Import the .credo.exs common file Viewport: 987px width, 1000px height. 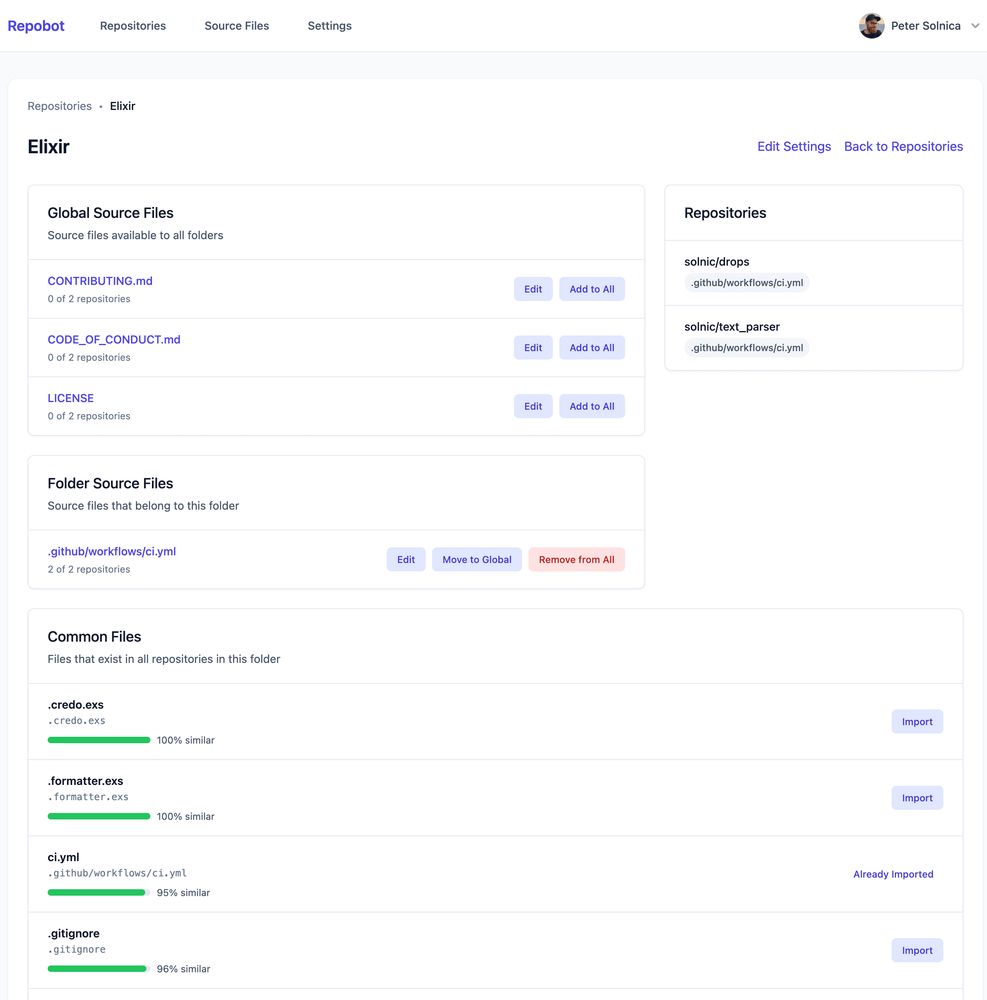coord(917,721)
